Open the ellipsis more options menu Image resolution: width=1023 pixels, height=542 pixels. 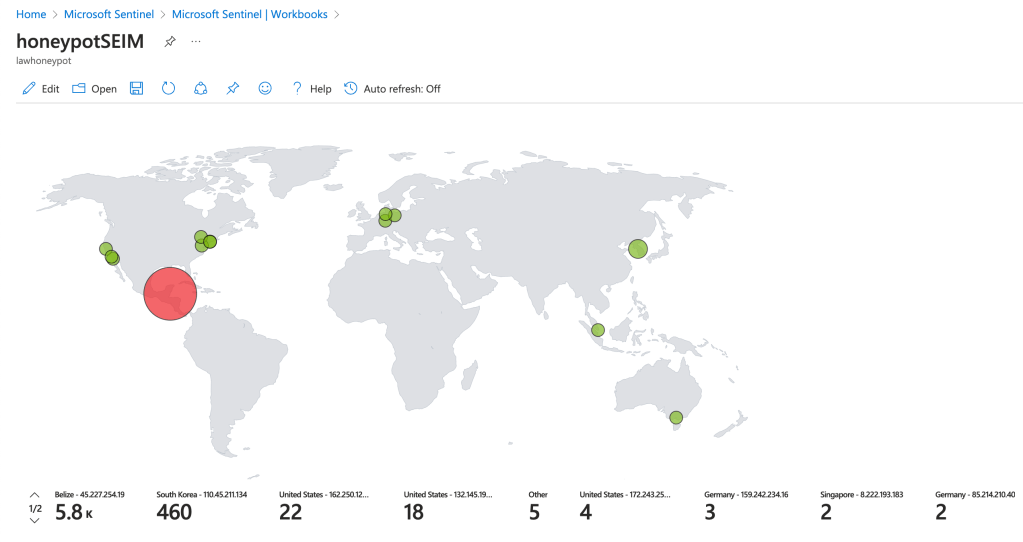click(196, 41)
